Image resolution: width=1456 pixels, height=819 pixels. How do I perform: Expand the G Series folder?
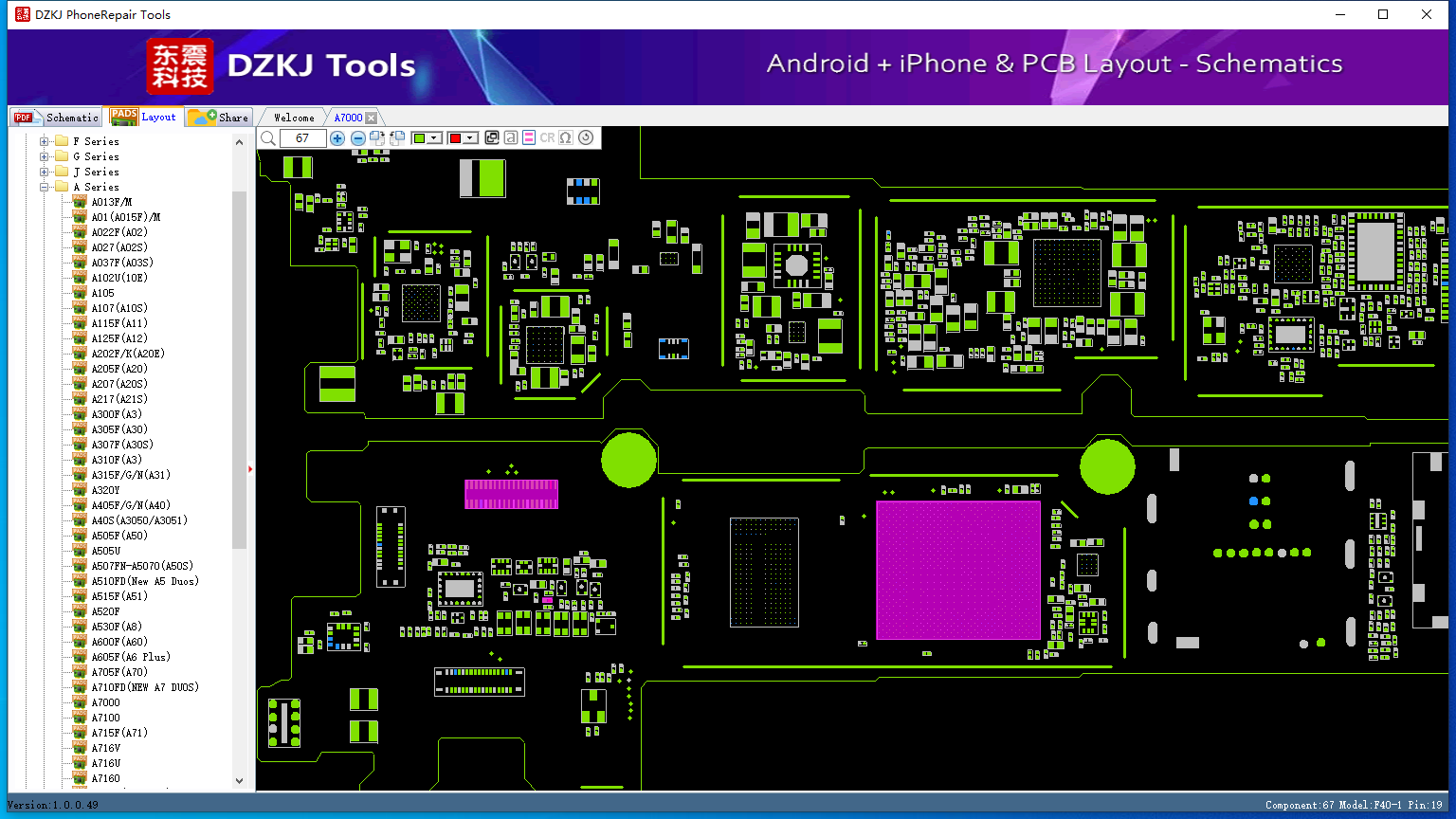(45, 156)
